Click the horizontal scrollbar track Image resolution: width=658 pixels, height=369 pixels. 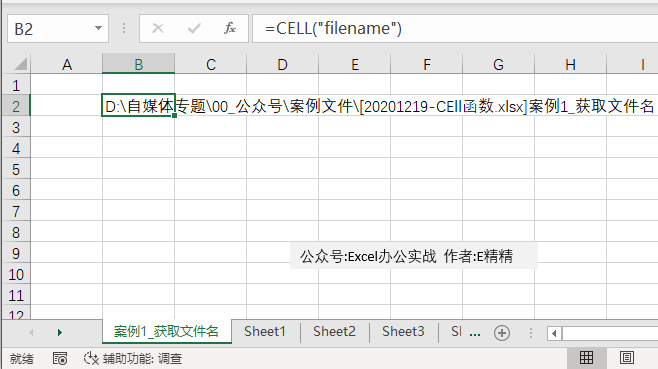click(610, 333)
